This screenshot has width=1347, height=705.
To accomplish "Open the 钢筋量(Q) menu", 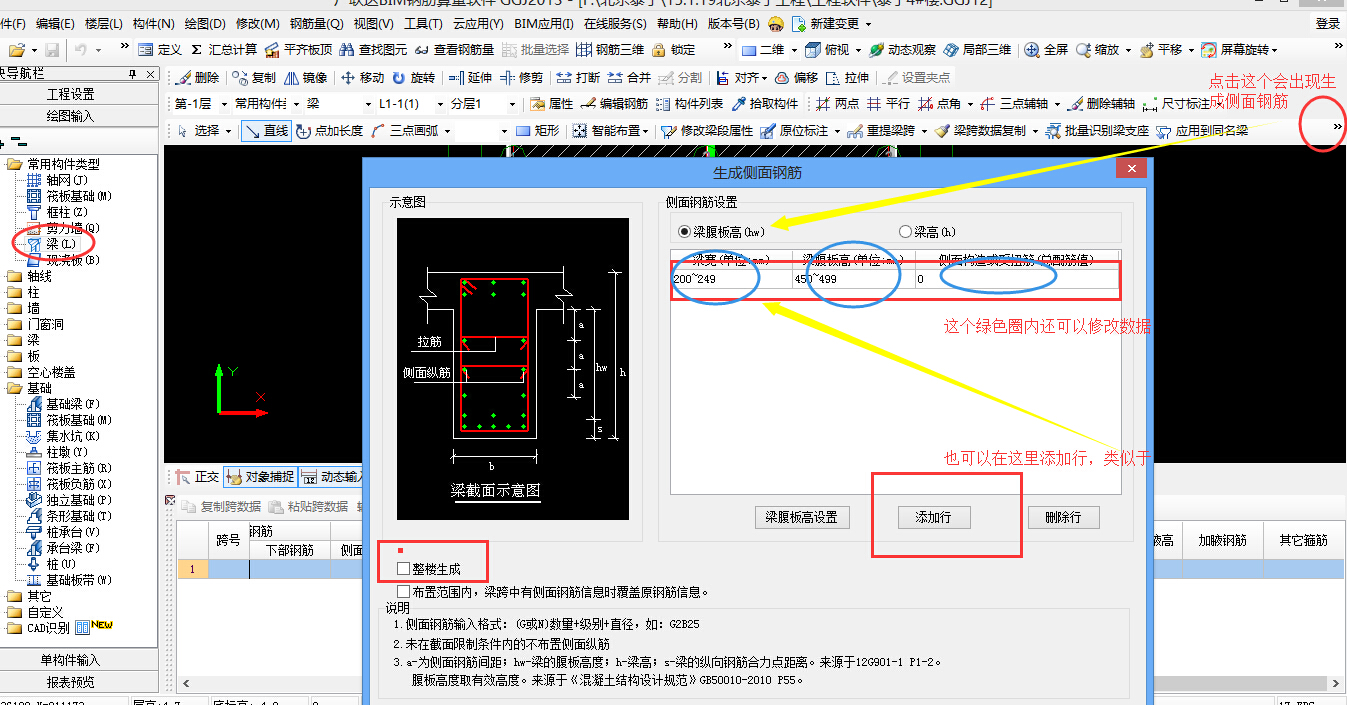I will [316, 23].
